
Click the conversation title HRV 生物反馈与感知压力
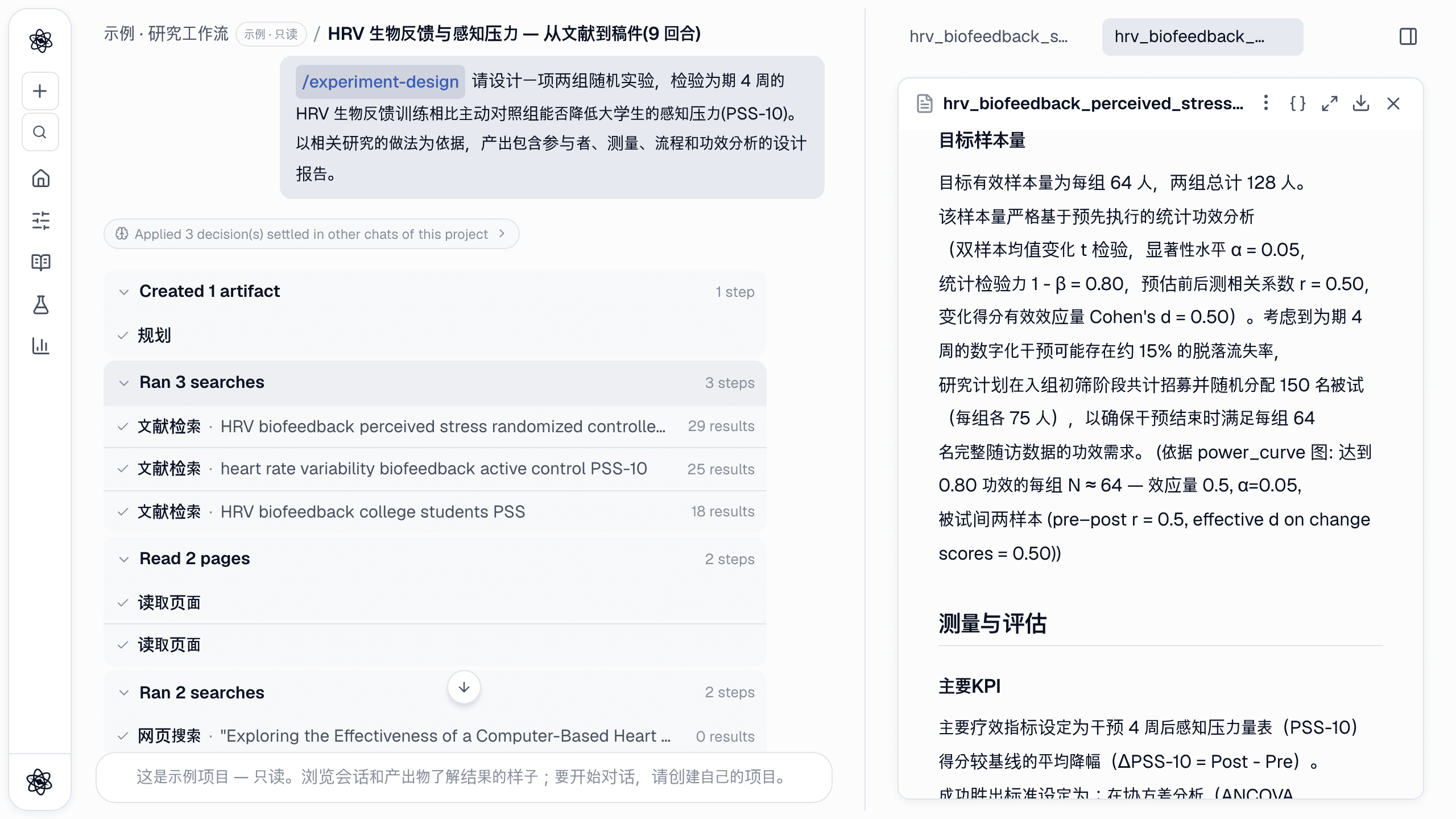point(514,34)
